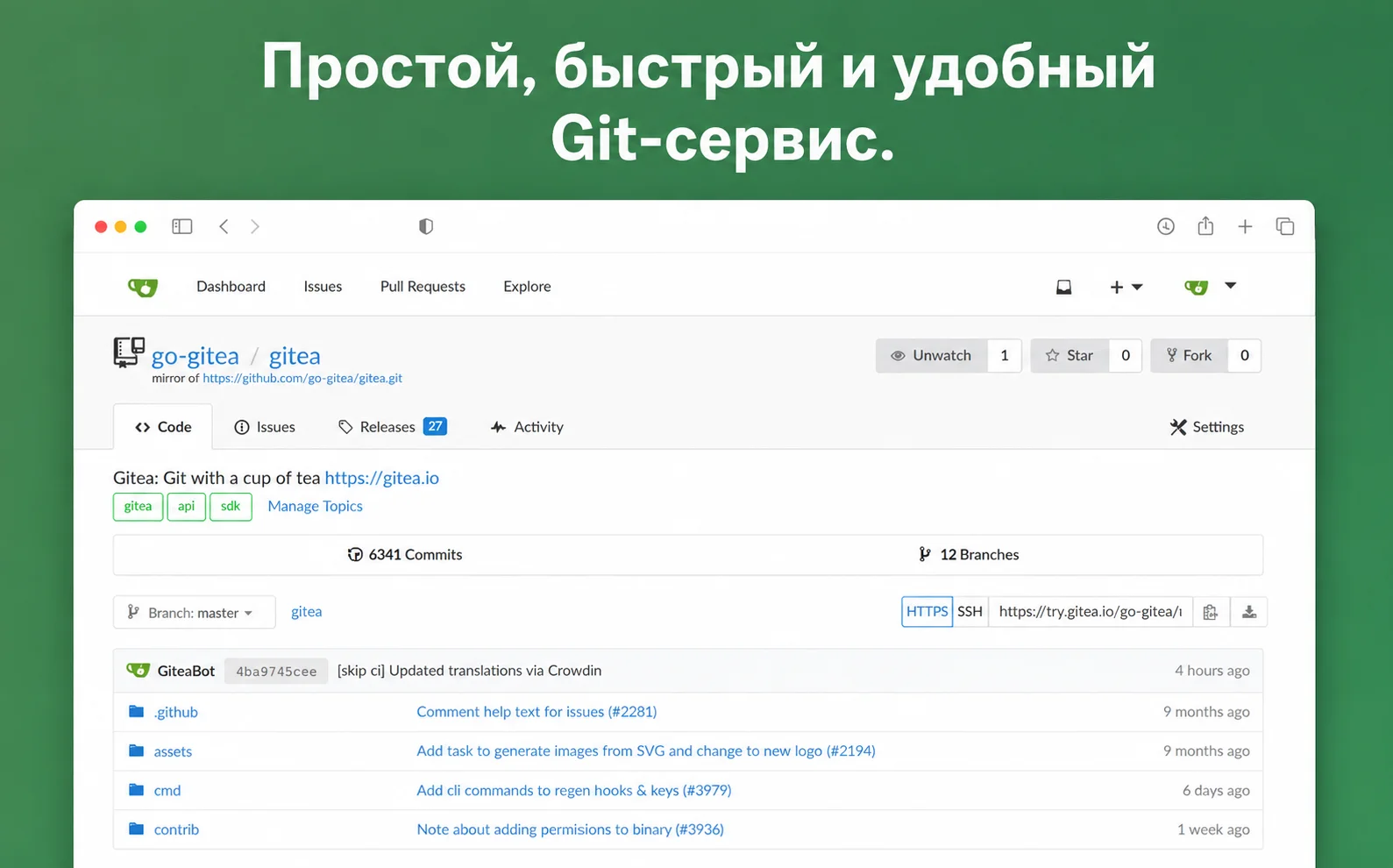Viewport: 1393px width, 868px height.
Task: Open Pull Requests in navigation bar
Action: [x=423, y=287]
